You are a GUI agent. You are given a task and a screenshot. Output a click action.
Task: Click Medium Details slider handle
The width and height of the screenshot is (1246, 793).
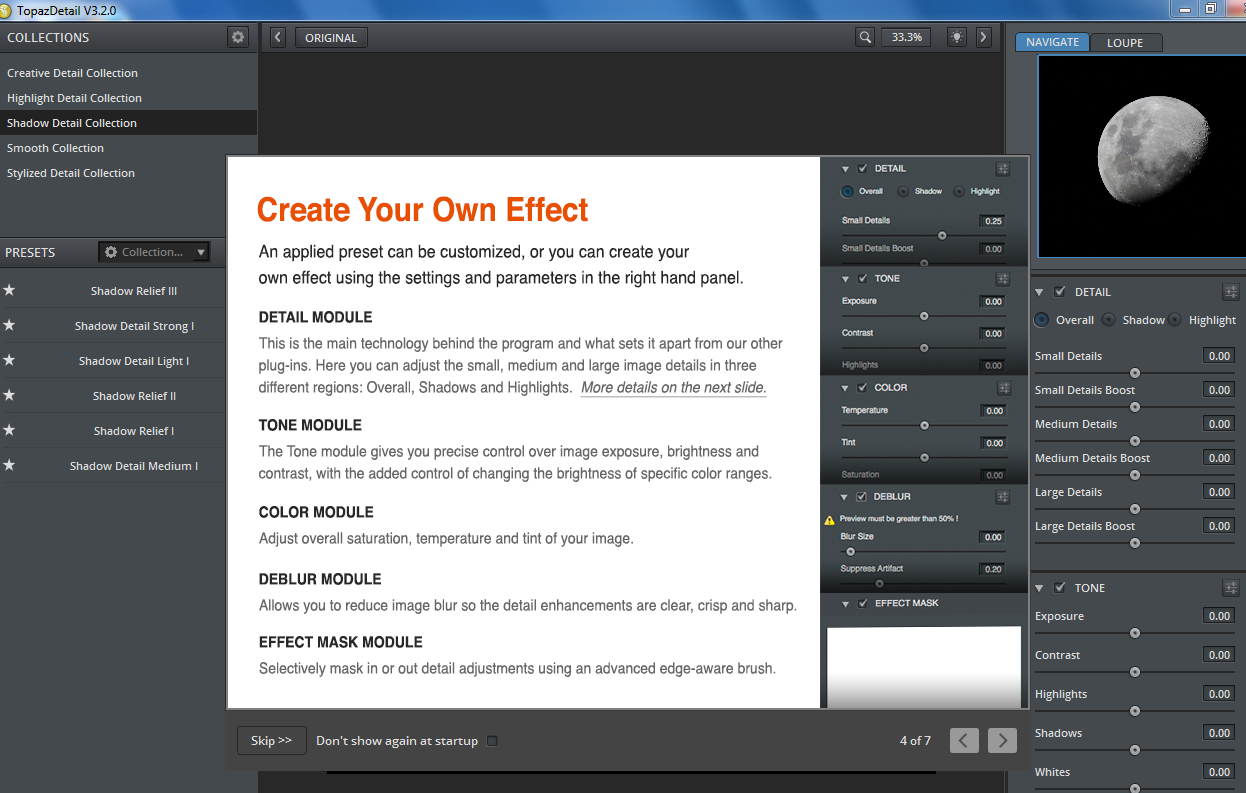coord(1134,441)
